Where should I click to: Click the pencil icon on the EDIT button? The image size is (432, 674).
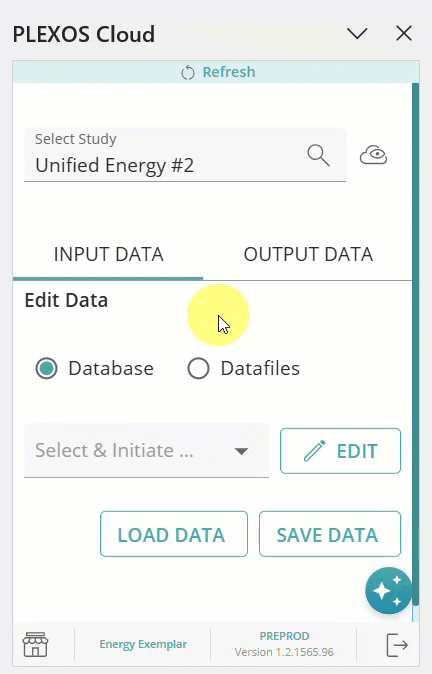pos(315,451)
